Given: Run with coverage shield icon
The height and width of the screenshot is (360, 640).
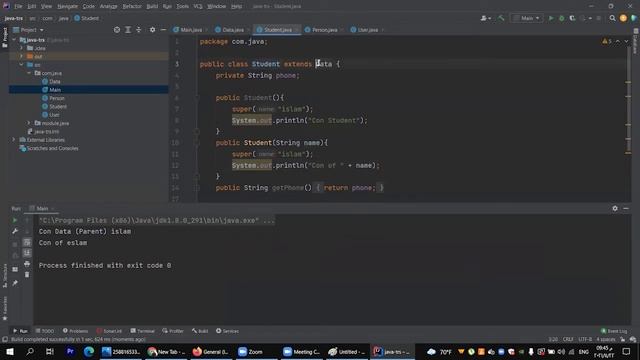Looking at the screenshot, I should pyautogui.click(x=572, y=18).
